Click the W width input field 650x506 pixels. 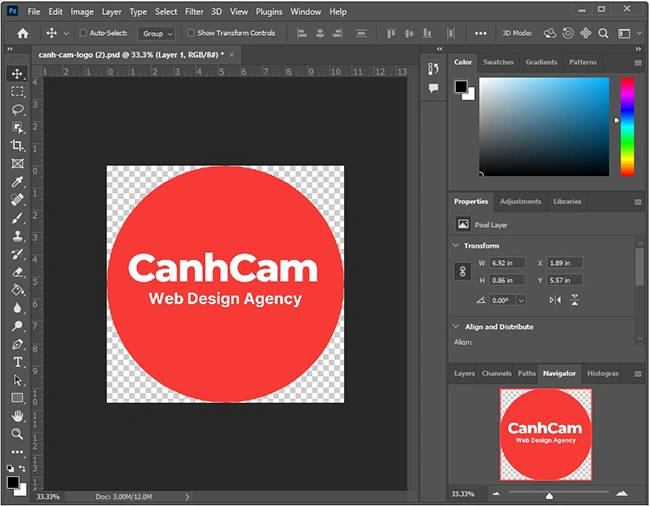click(514, 263)
